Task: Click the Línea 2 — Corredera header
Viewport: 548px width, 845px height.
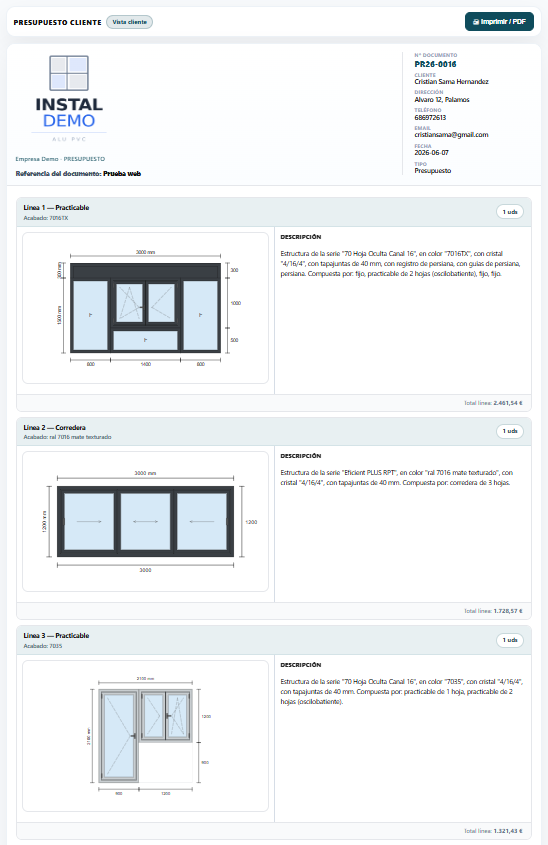Action: pyautogui.click(x=54, y=427)
